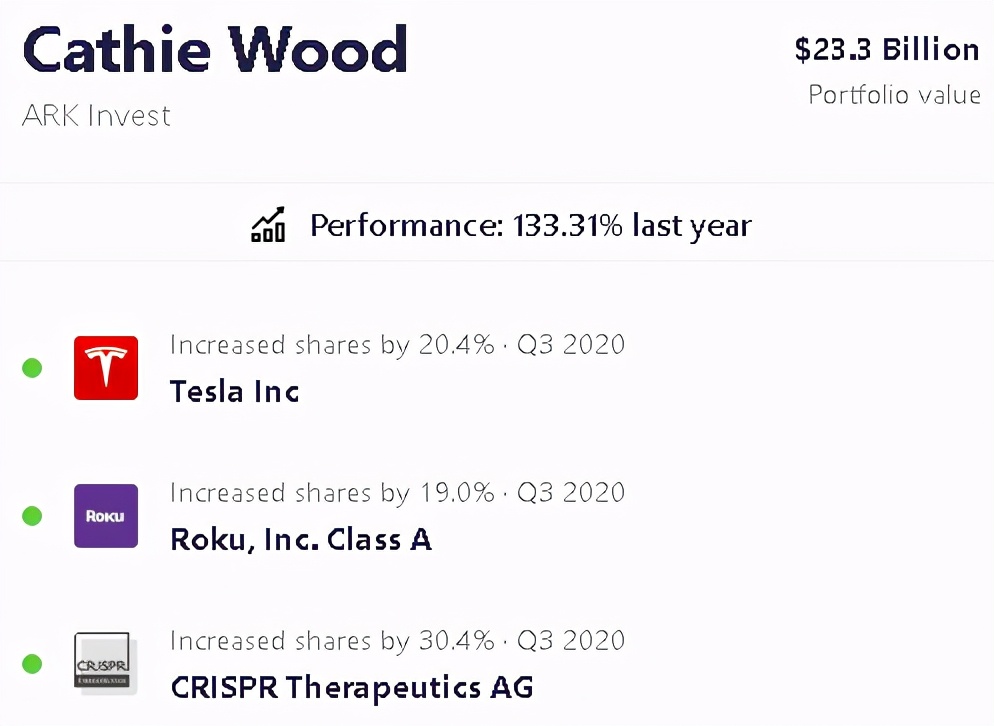Image resolution: width=994 pixels, height=726 pixels.
Task: Click the ARK Invest subtitle
Action: [x=96, y=116]
